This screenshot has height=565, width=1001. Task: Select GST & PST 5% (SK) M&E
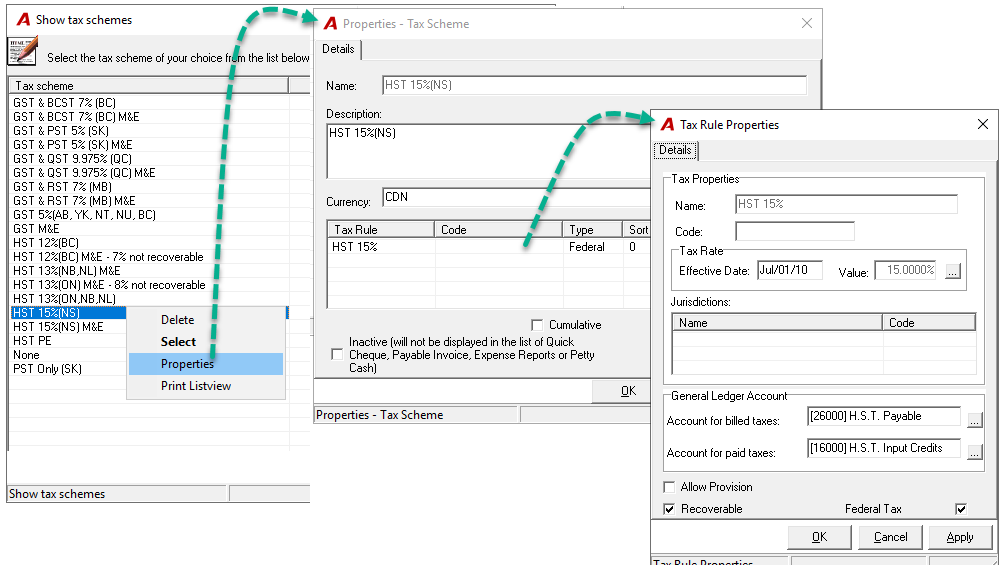(x=73, y=145)
